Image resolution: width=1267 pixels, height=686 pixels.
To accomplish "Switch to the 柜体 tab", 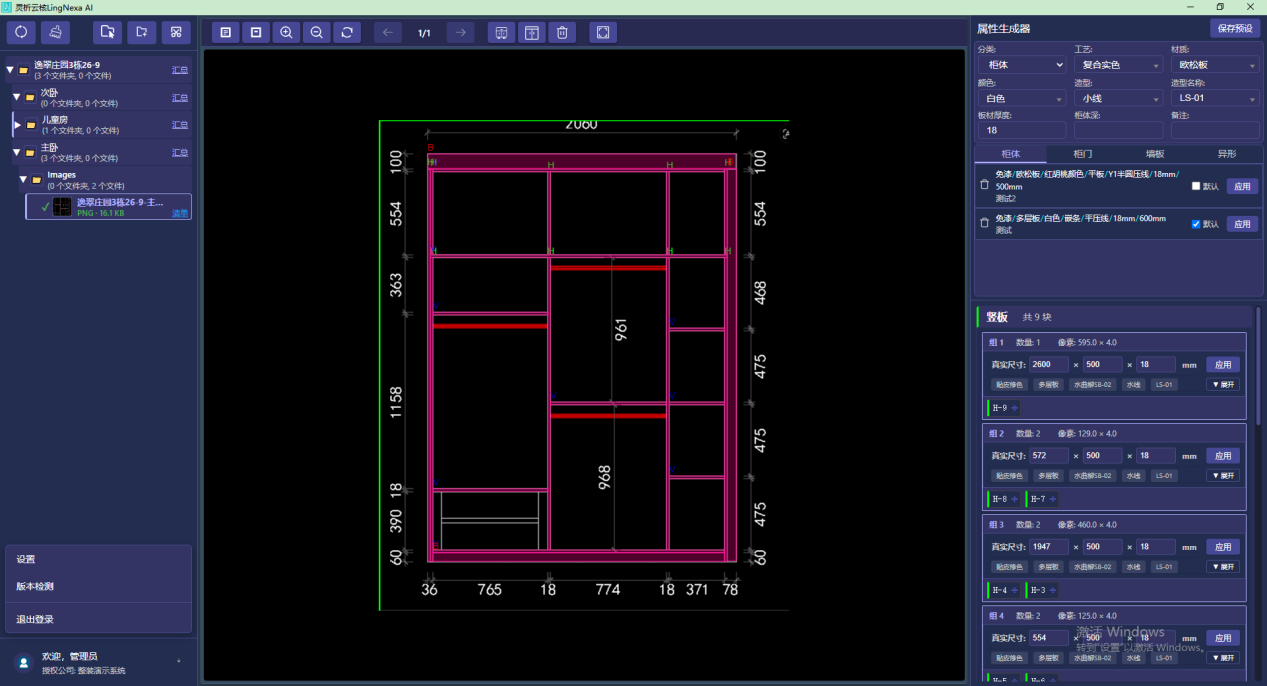I will click(1010, 154).
